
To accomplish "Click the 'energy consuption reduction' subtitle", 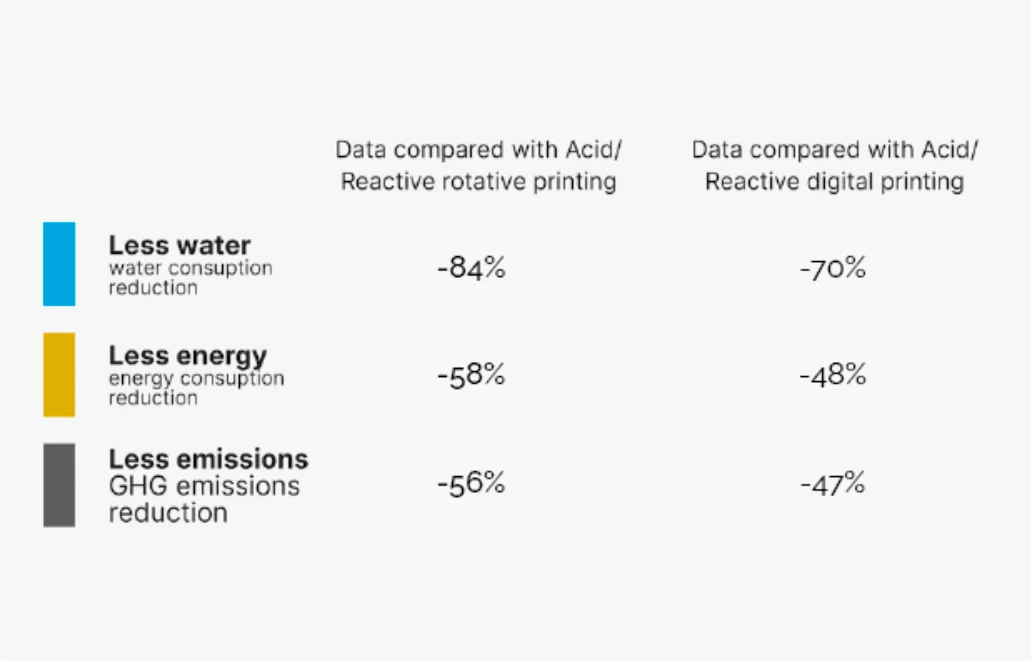I will [x=196, y=388].
